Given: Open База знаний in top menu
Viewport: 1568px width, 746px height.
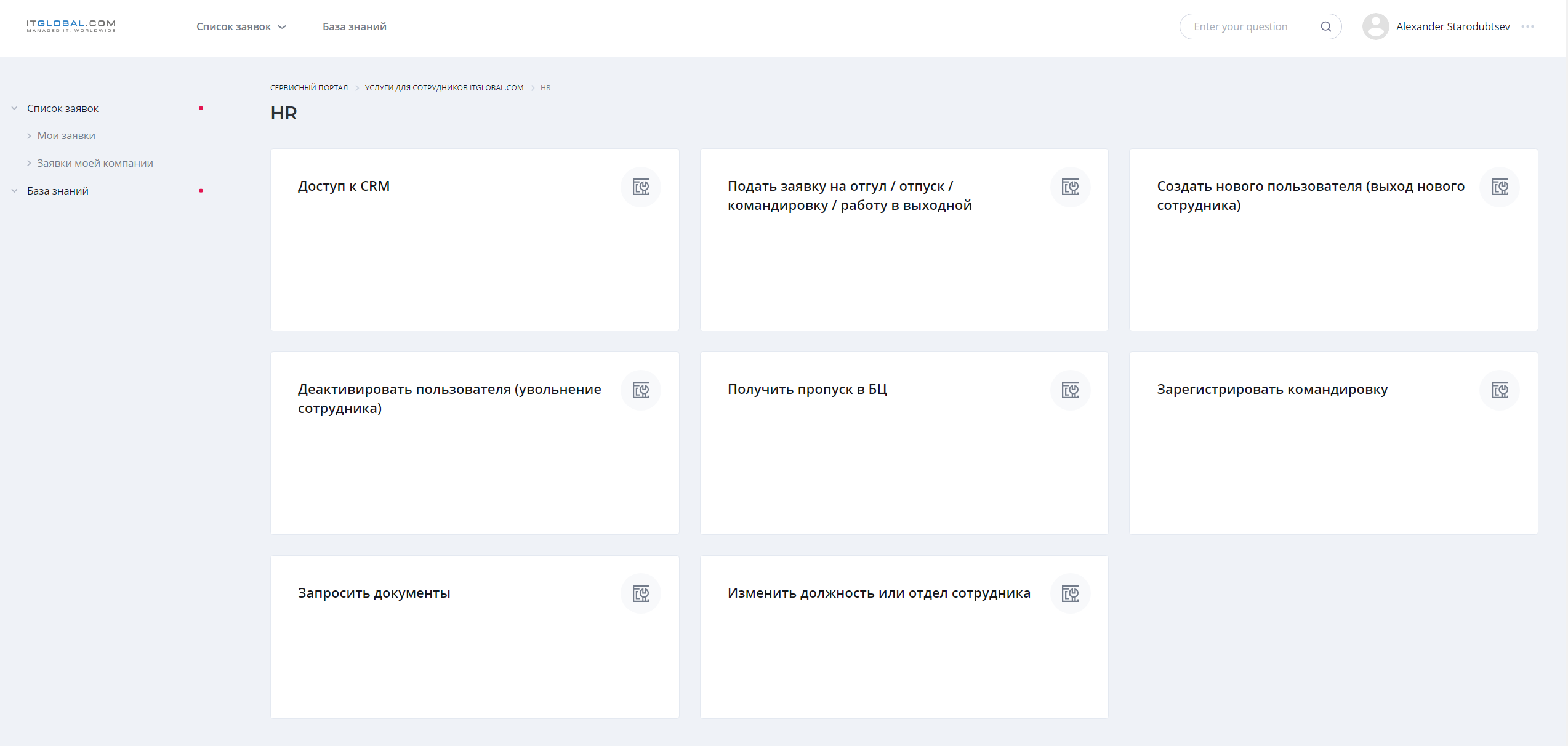Looking at the screenshot, I should [x=354, y=26].
